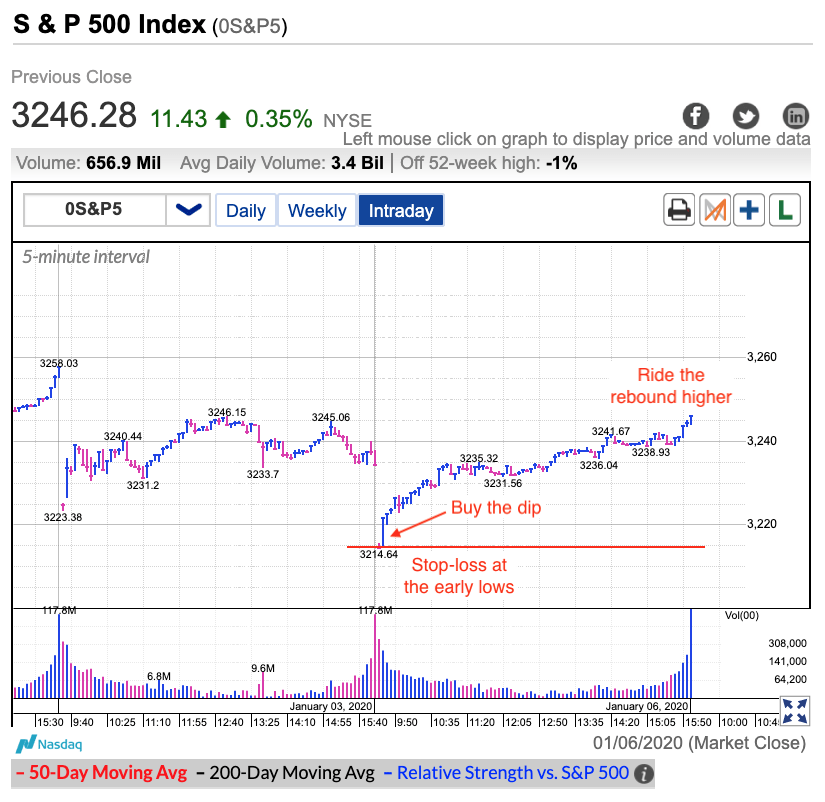
Task: Click the Vol(00) volume axis label
Action: [x=742, y=615]
